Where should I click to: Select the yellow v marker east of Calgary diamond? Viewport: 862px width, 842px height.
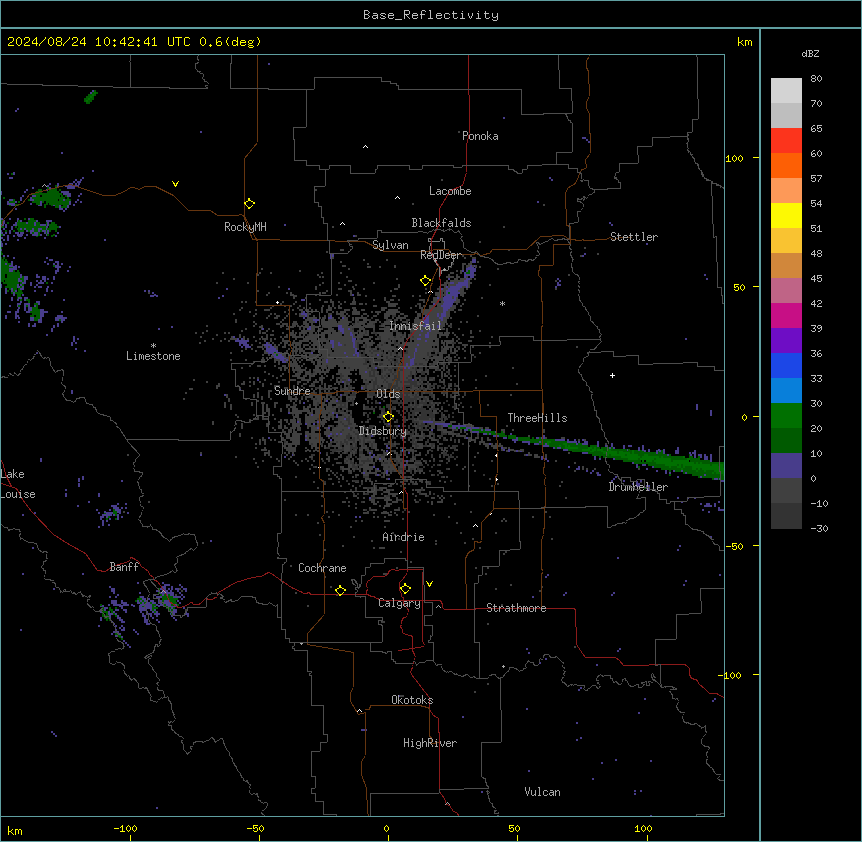429,584
